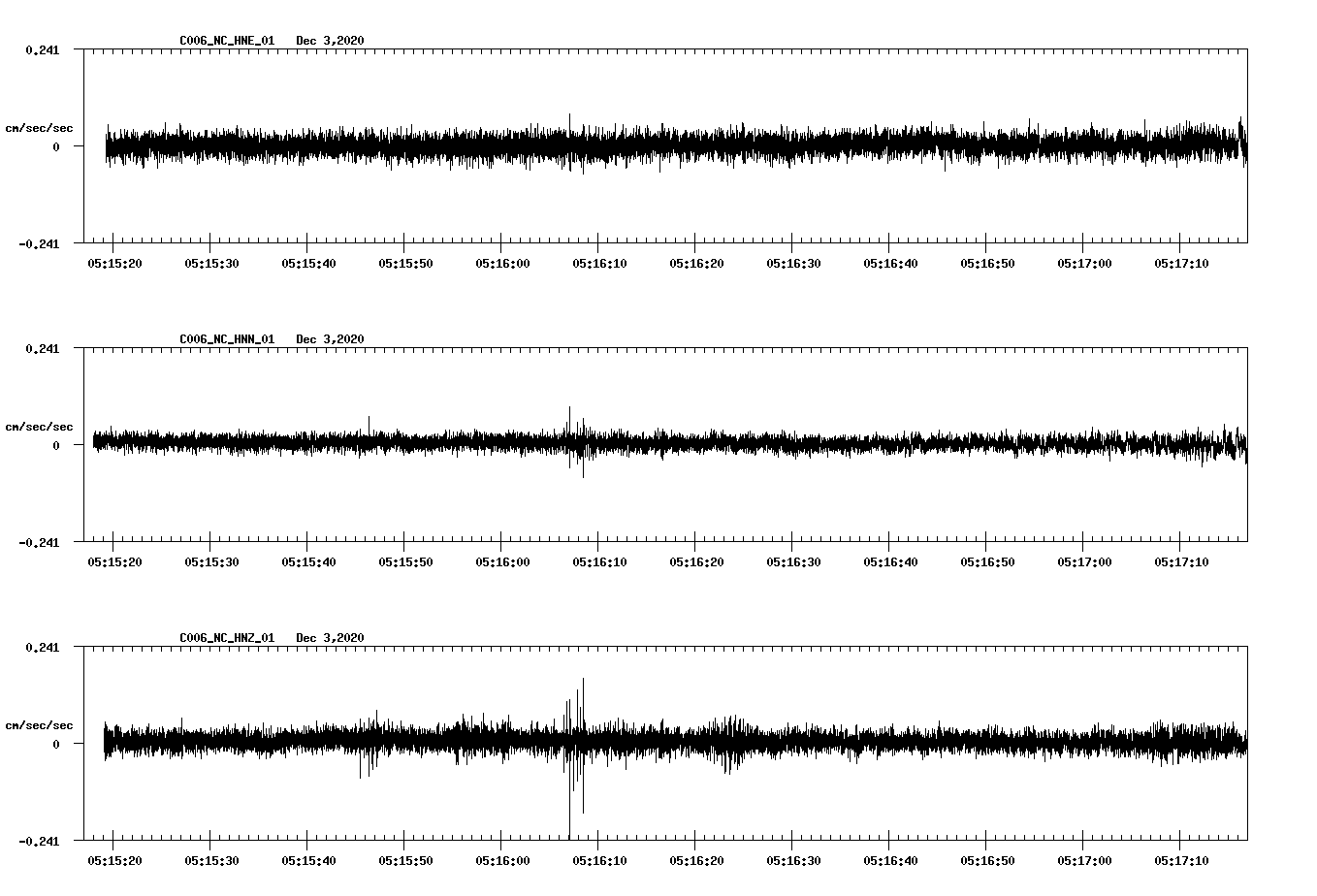Click the Dec 3,2020 date label on top plot
The height and width of the screenshot is (896, 1317).
coord(332,40)
